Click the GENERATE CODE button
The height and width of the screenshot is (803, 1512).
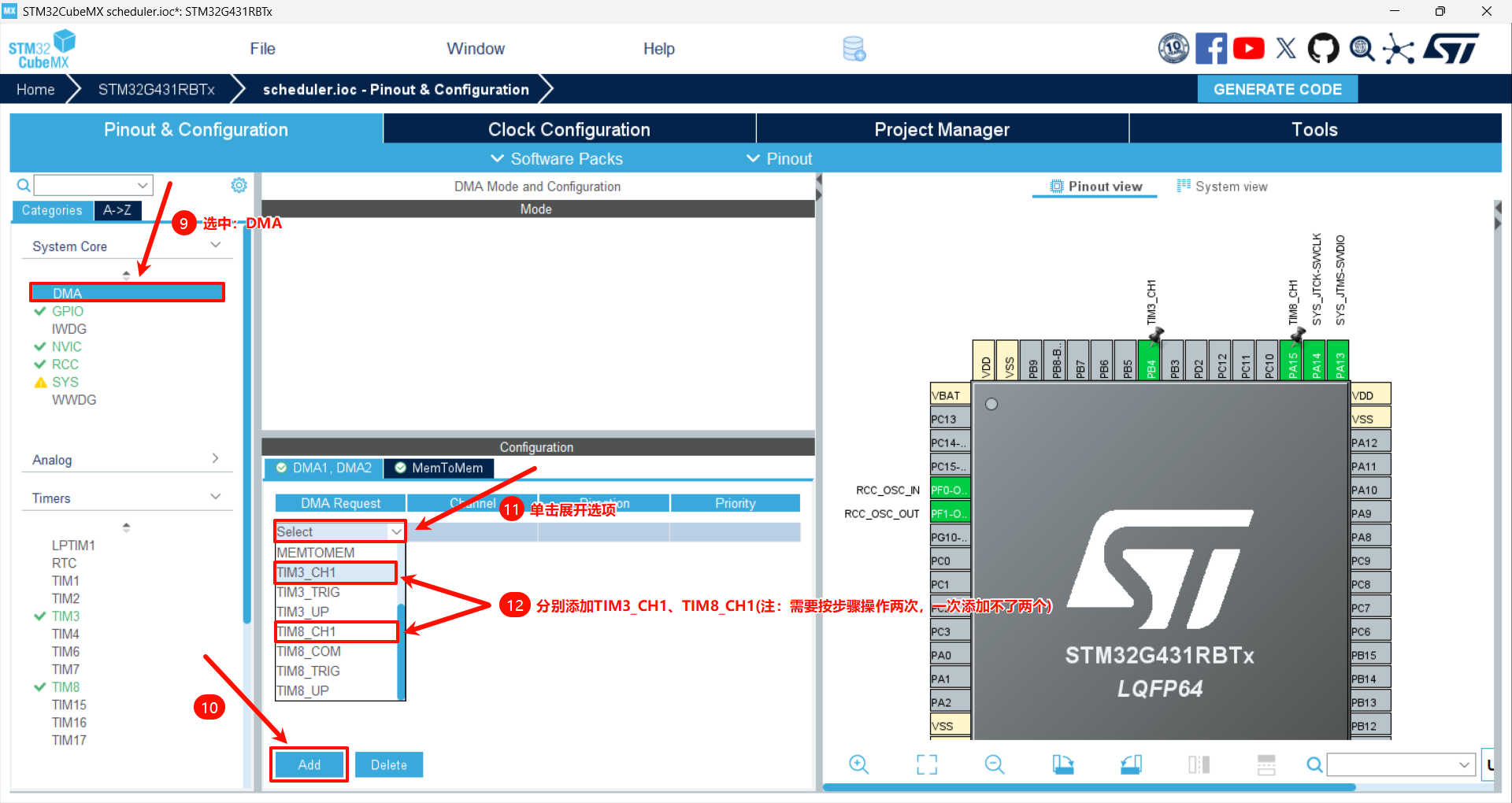click(x=1277, y=90)
